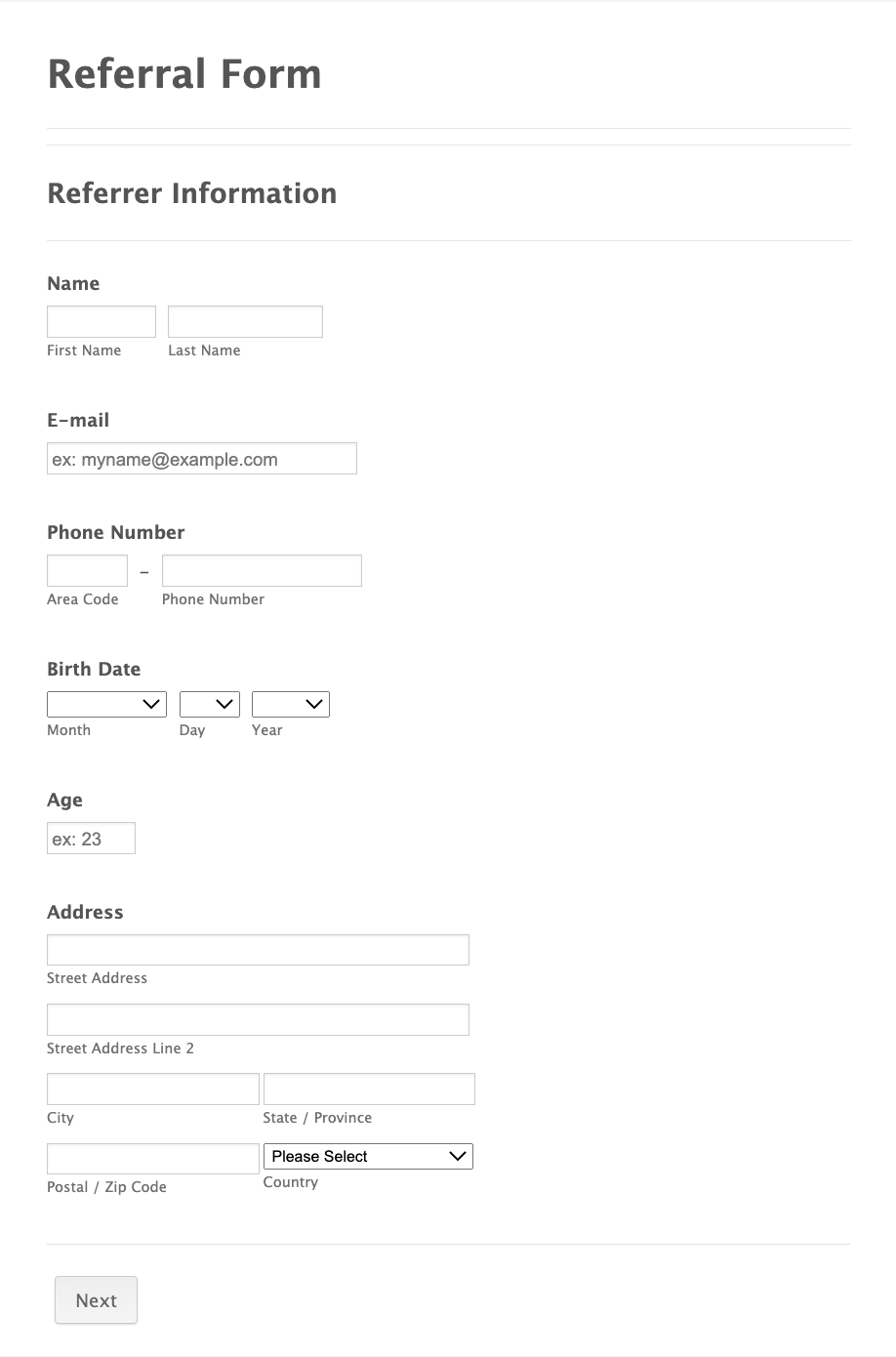Click the Street Address Line 2 field

(x=258, y=1020)
